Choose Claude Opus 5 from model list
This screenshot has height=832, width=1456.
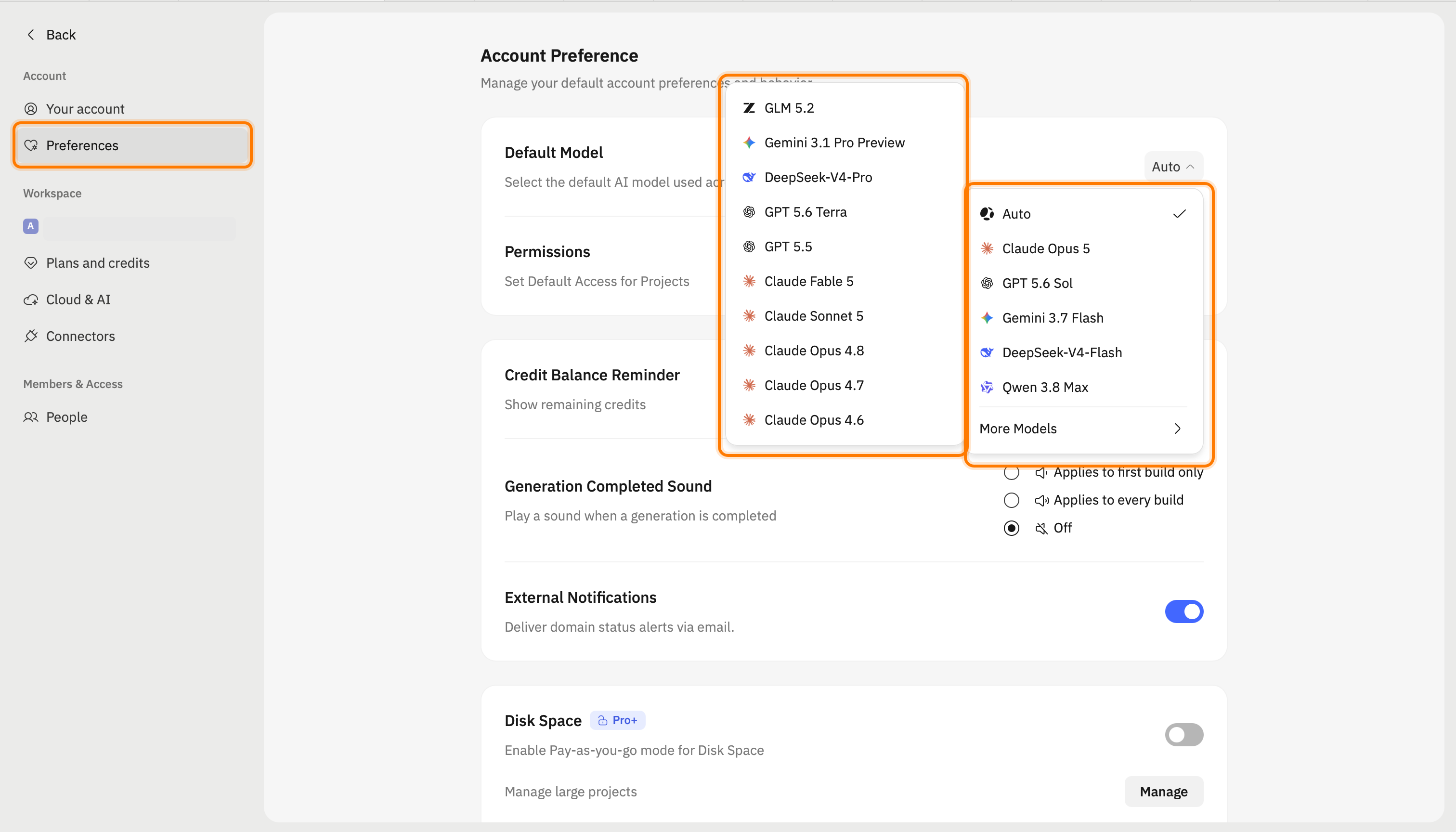click(x=1083, y=248)
